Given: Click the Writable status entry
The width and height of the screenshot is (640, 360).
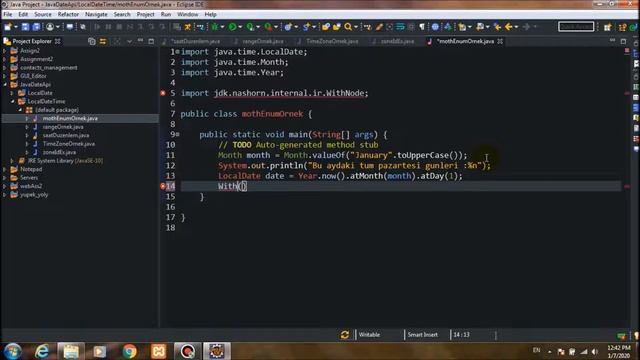Looking at the screenshot, I should point(369,335).
